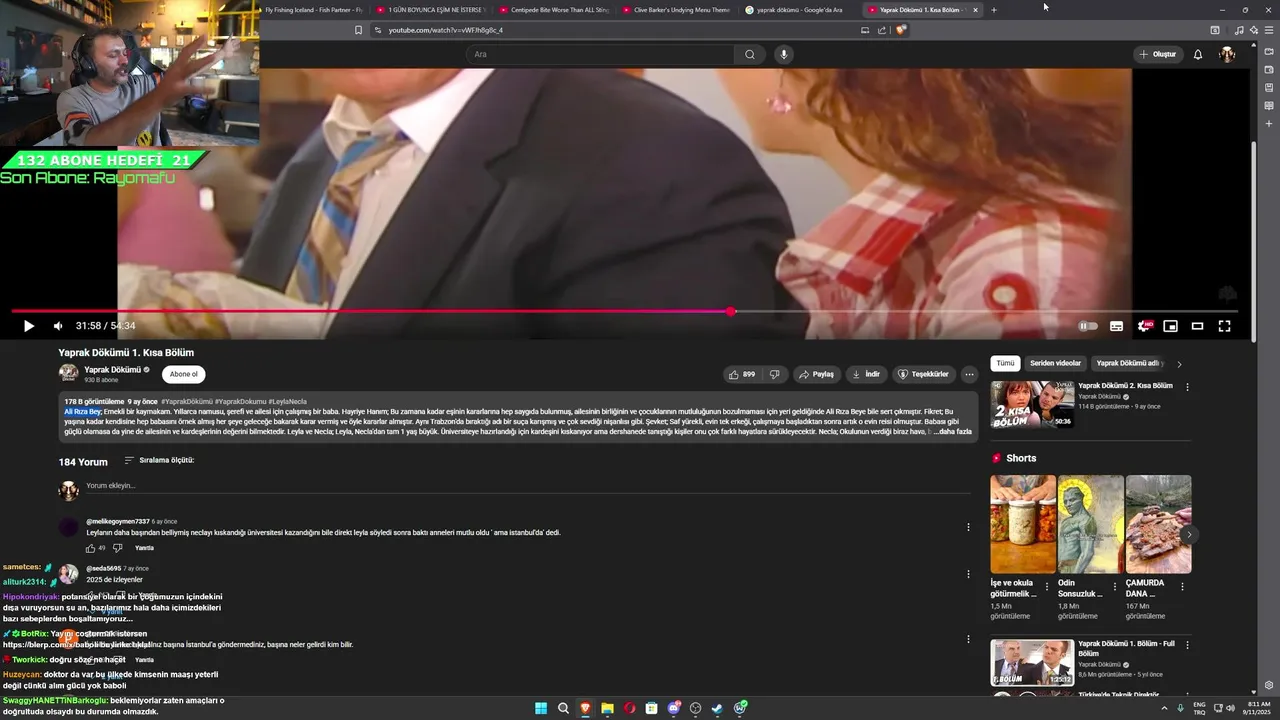Screen dimensions: 1280x720
Task: Select the 'Yaprak Dökümü adlı' chip
Action: click(1127, 363)
